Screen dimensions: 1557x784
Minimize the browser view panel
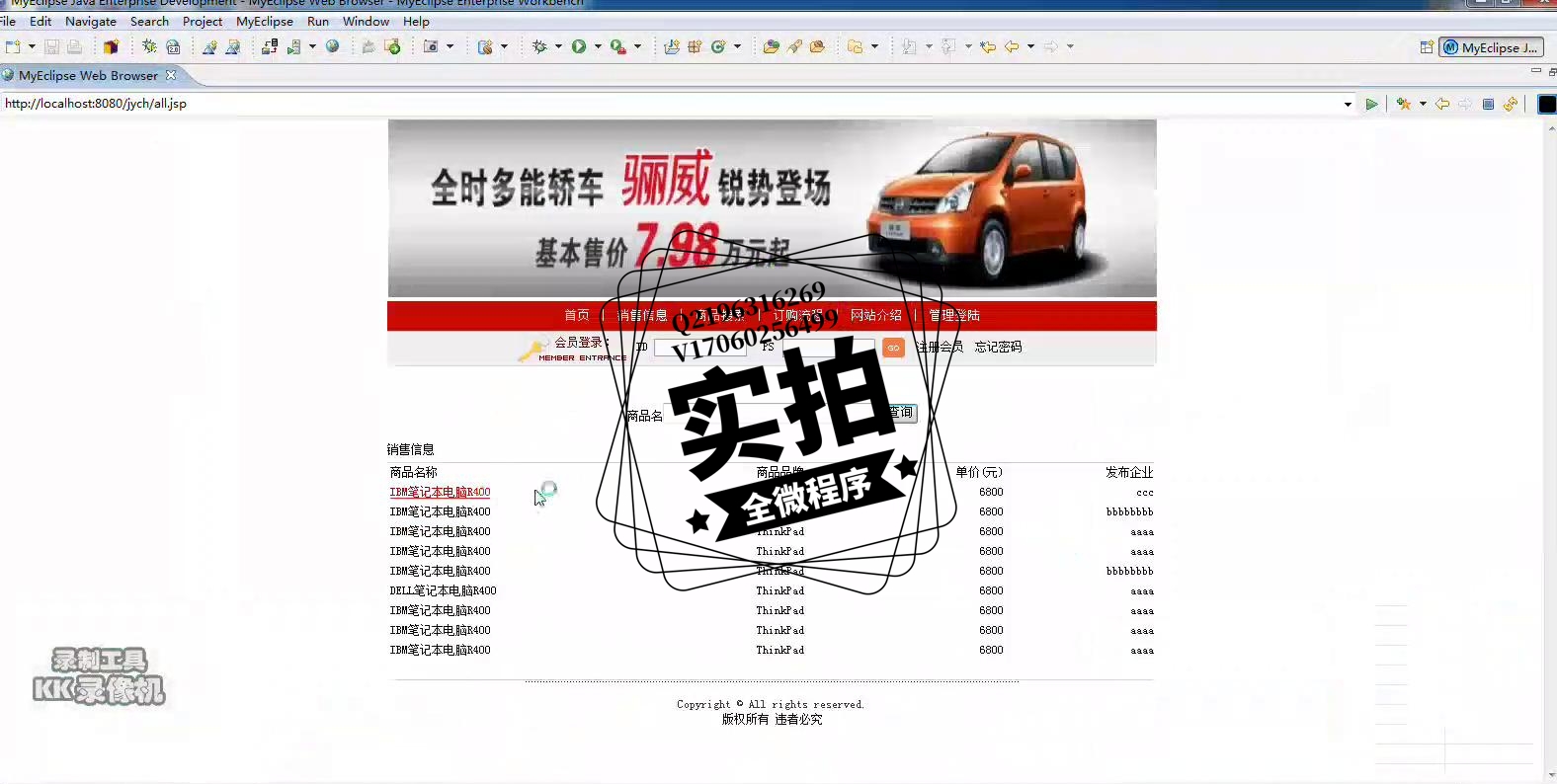pos(1535,71)
